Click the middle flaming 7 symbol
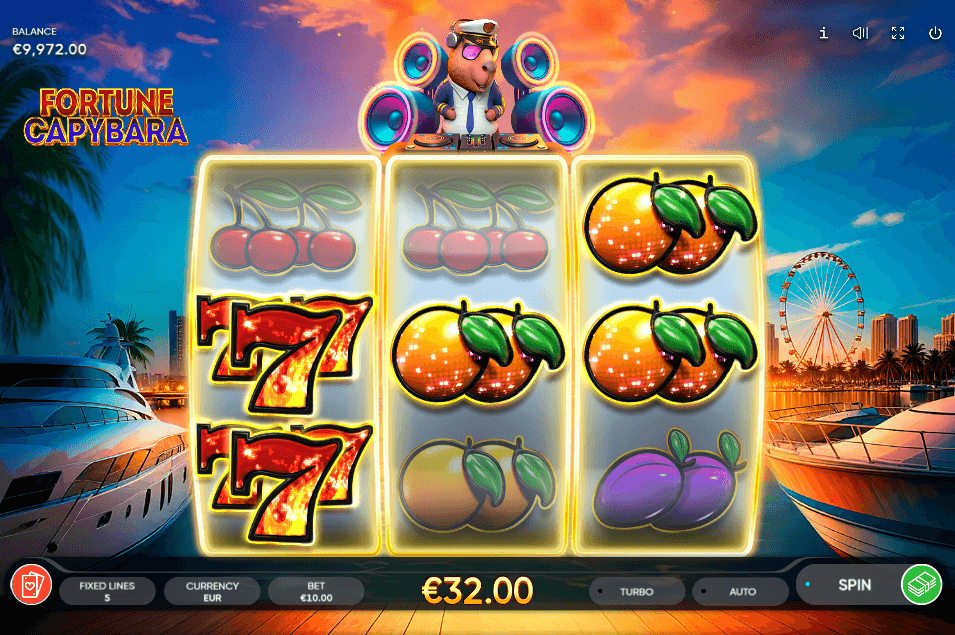Viewport: 955px width, 635px height. [x=285, y=353]
